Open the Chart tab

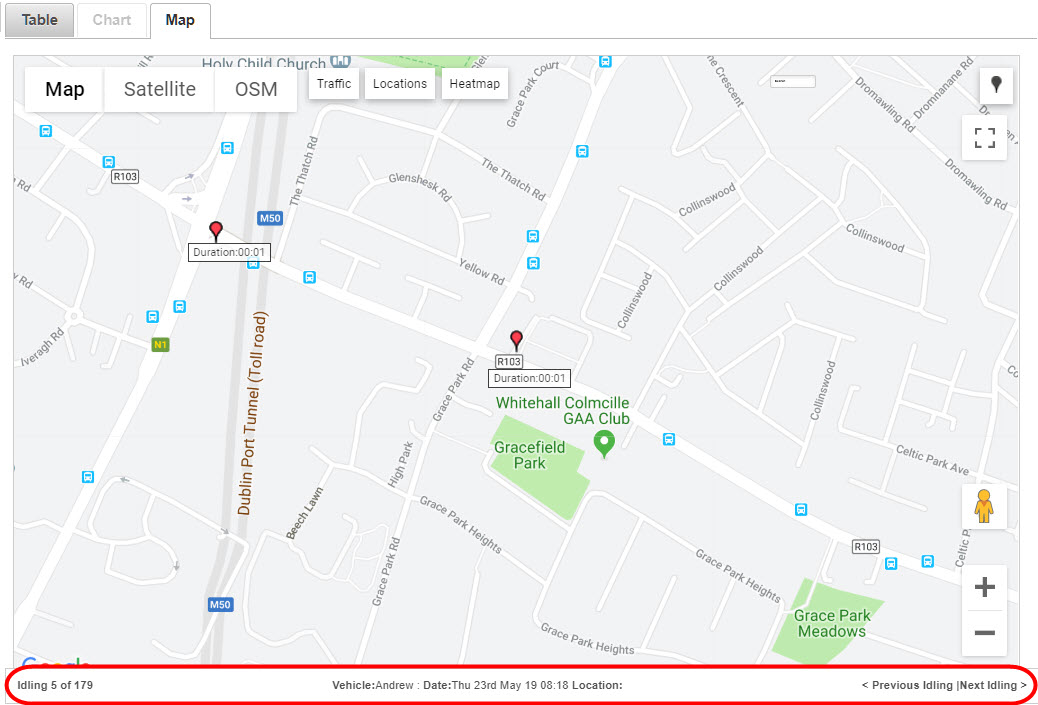pos(112,20)
